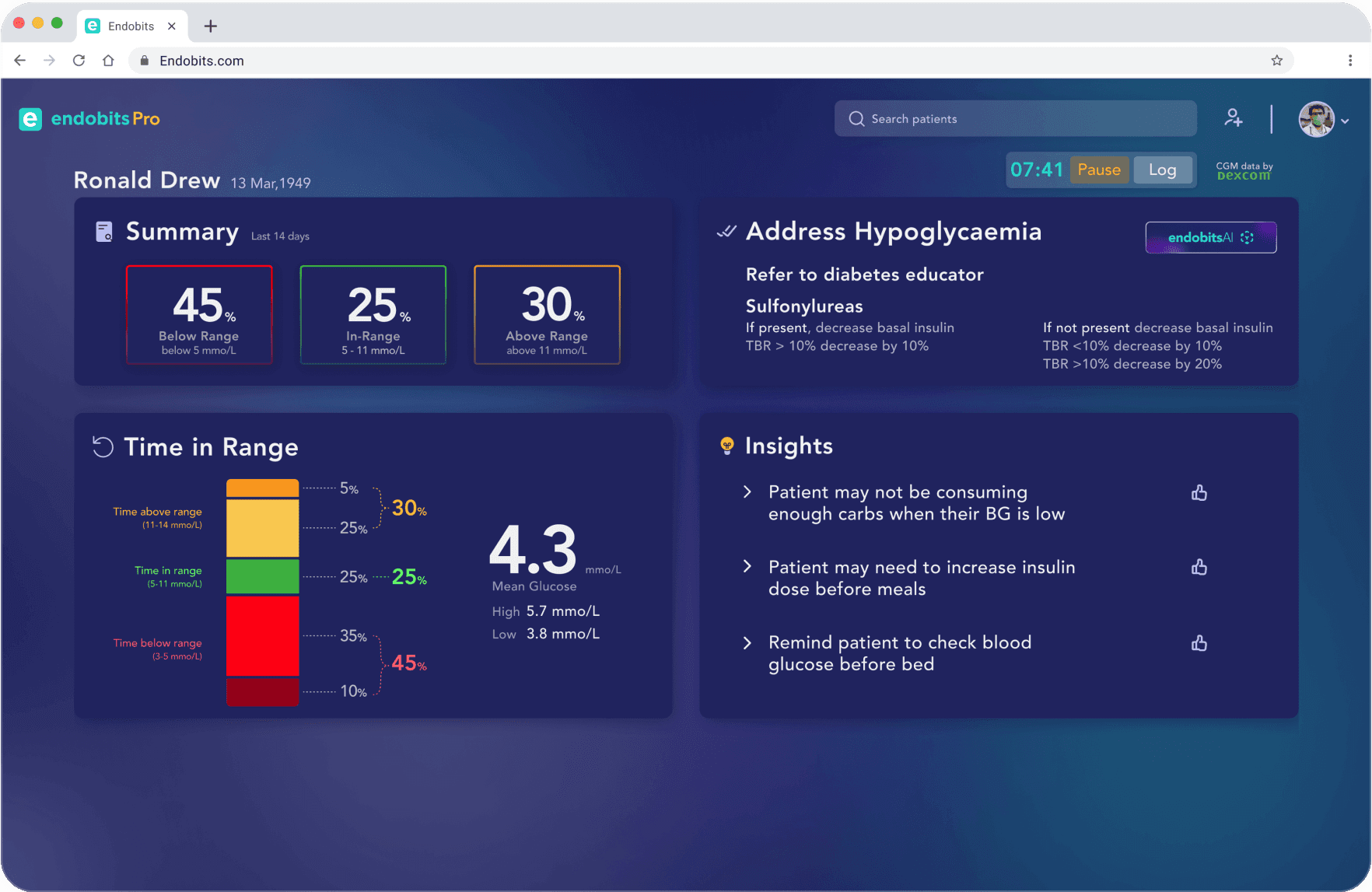Click the add patient icon
Image resolution: width=1372 pixels, height=892 pixels.
(x=1234, y=118)
